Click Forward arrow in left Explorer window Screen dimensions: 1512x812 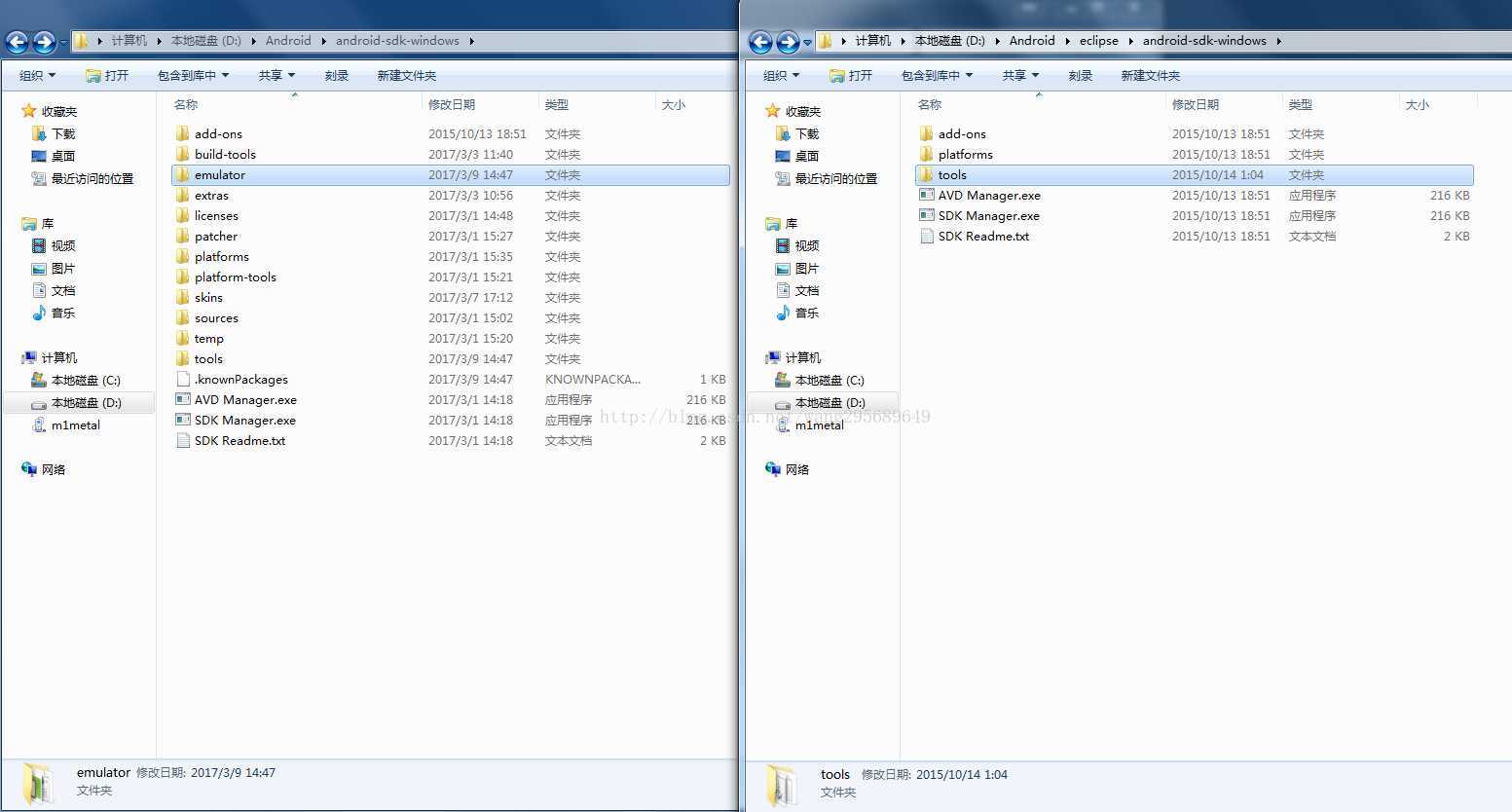(44, 42)
